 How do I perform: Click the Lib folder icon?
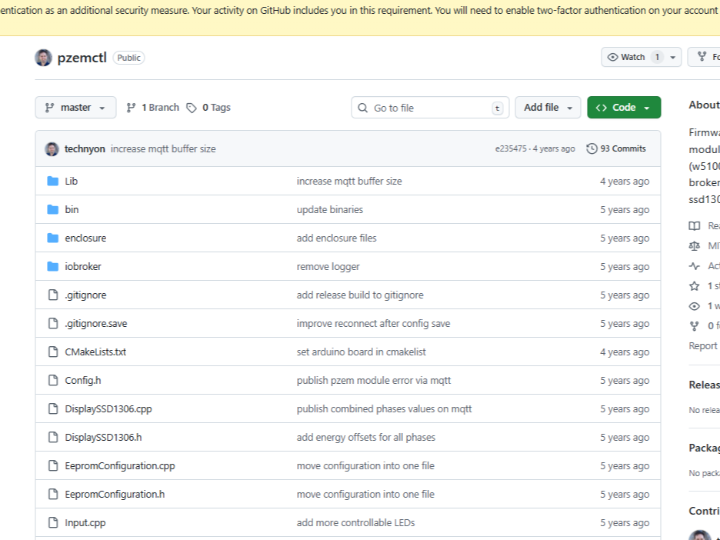pos(54,181)
